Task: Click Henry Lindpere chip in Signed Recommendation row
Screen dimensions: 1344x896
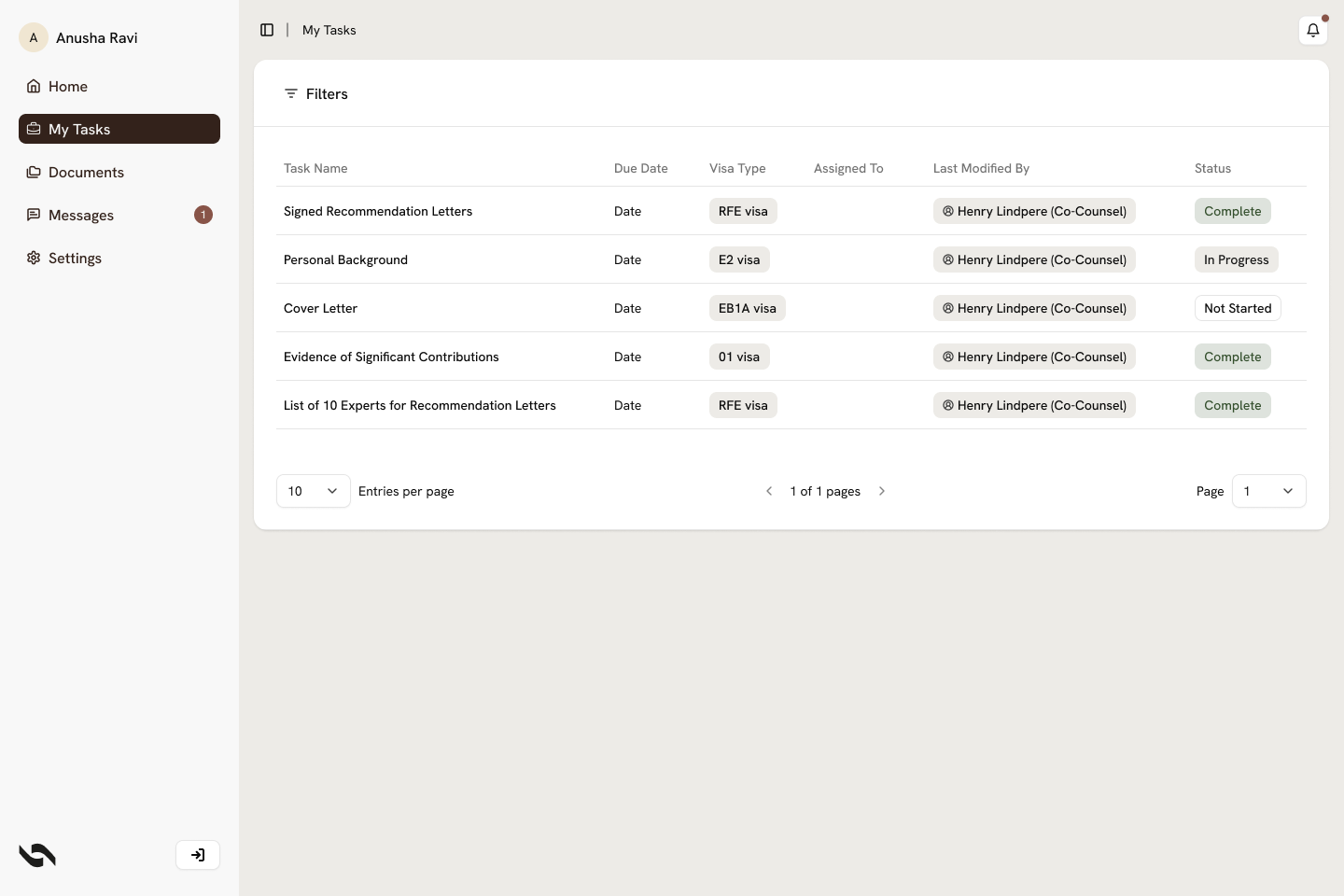Action: pos(1034,211)
